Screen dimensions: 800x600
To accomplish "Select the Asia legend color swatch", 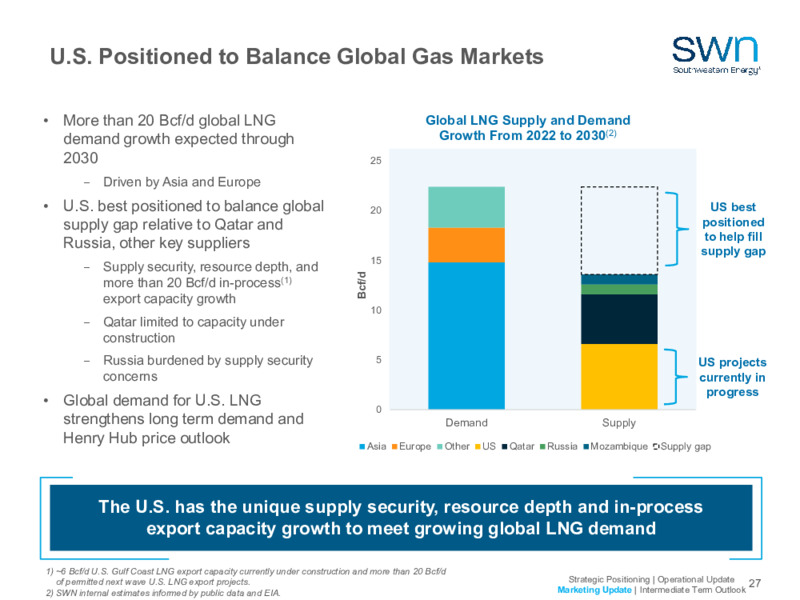I will point(362,447).
